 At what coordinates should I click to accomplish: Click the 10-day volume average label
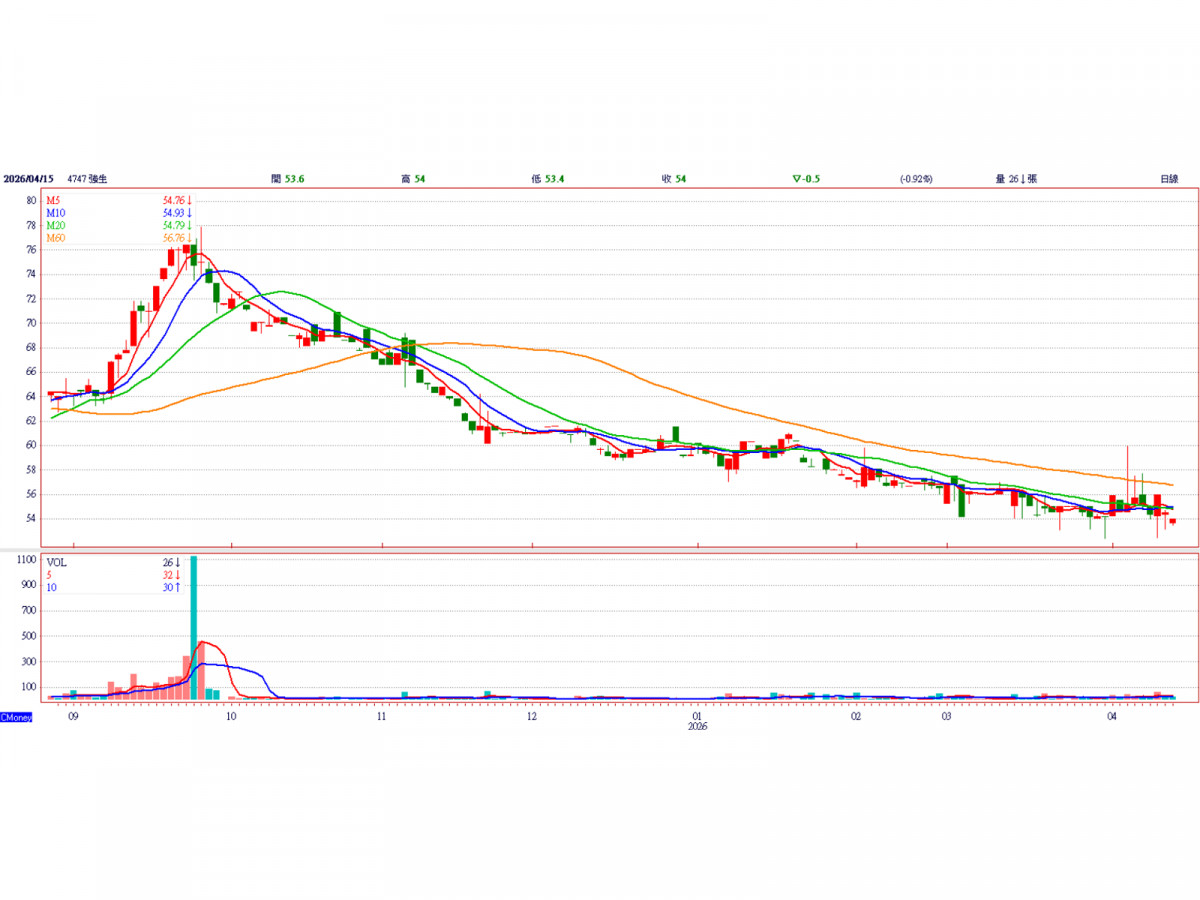51,586
